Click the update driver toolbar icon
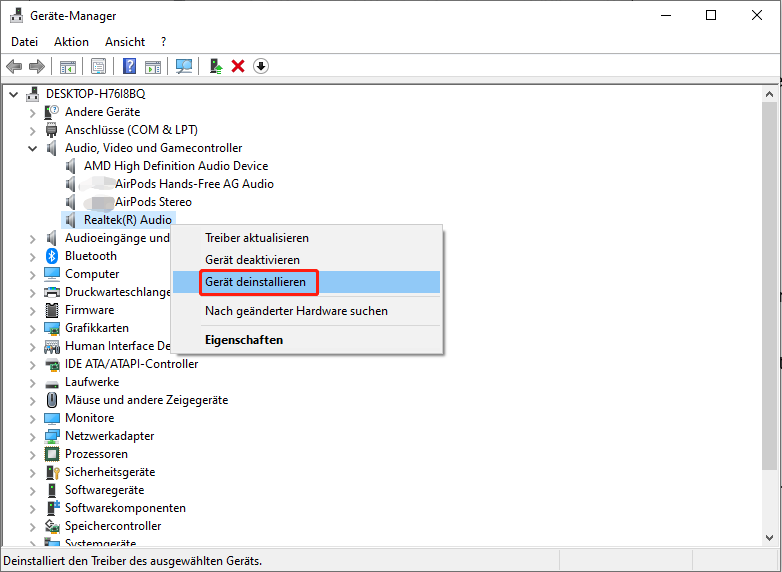Screen dimensions: 782x572 click(x=215, y=66)
